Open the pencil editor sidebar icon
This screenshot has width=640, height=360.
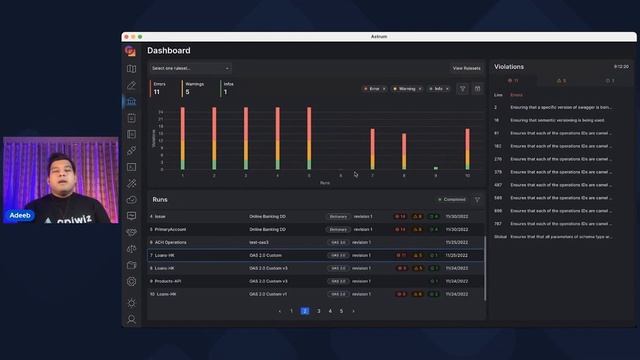131,85
